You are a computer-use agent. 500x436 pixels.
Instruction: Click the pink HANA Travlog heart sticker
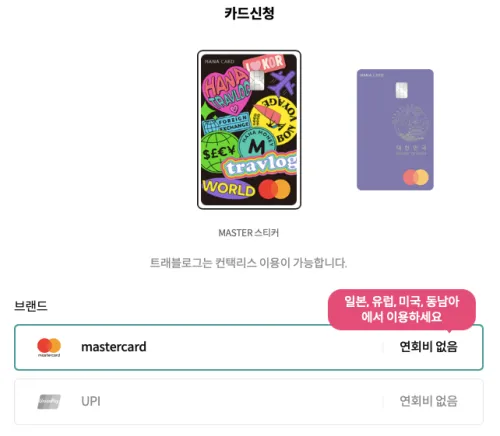226,91
